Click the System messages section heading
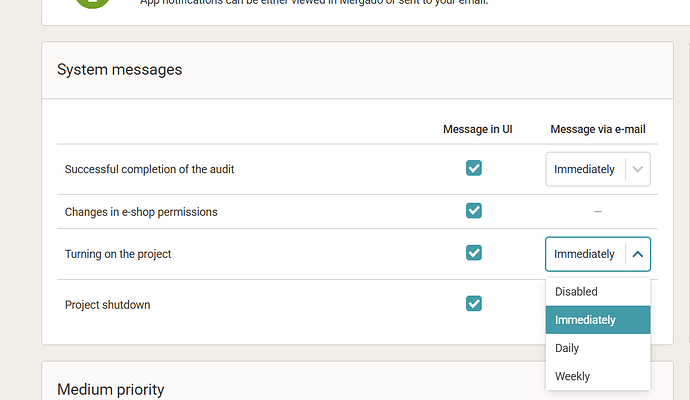The width and height of the screenshot is (690, 400). point(119,70)
